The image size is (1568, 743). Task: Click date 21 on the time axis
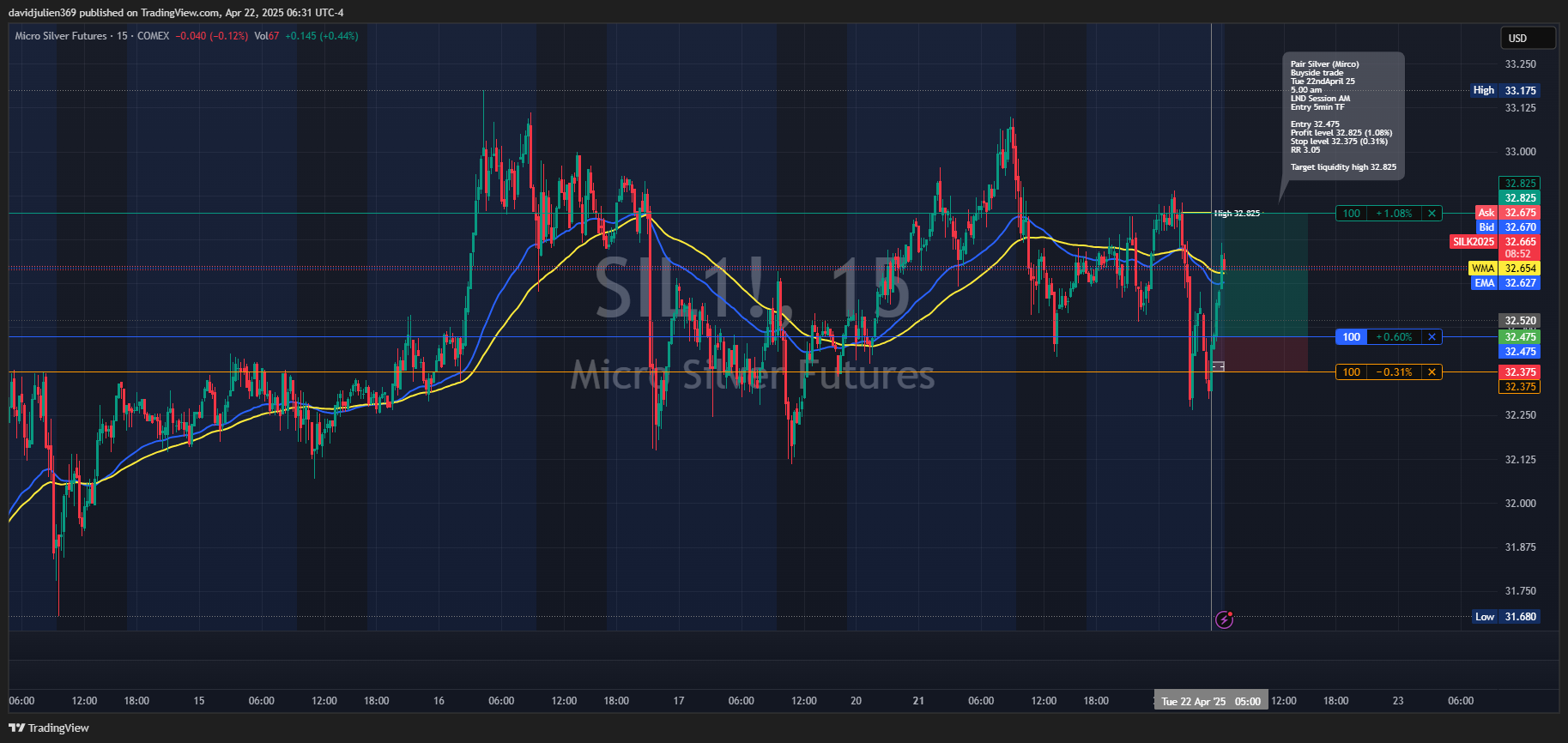tap(918, 701)
